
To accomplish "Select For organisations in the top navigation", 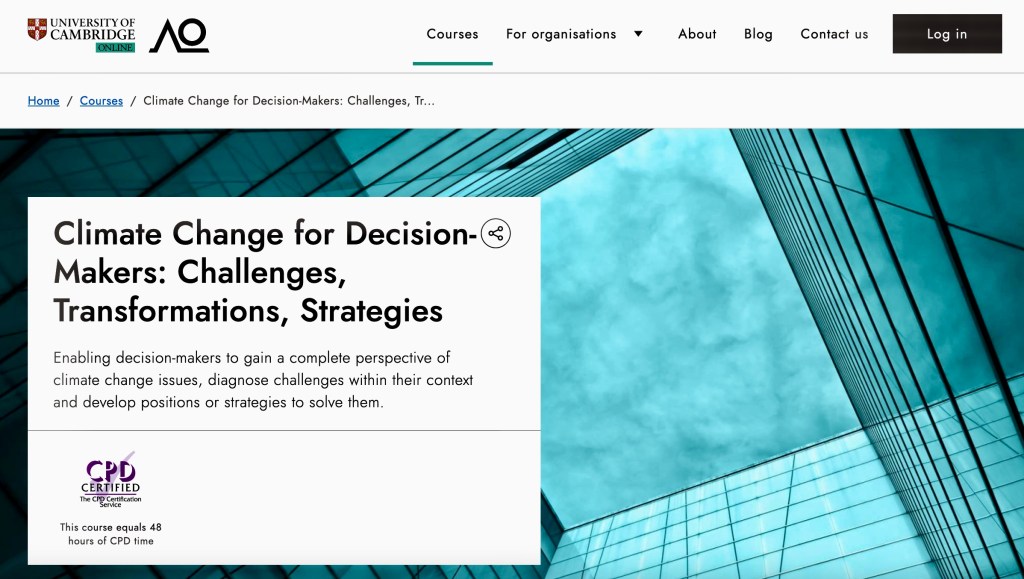I will click(x=560, y=34).
